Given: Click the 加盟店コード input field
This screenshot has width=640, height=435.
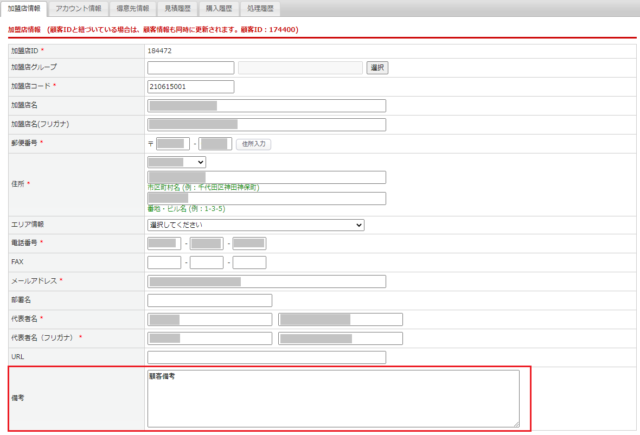Looking at the screenshot, I should click(190, 86).
